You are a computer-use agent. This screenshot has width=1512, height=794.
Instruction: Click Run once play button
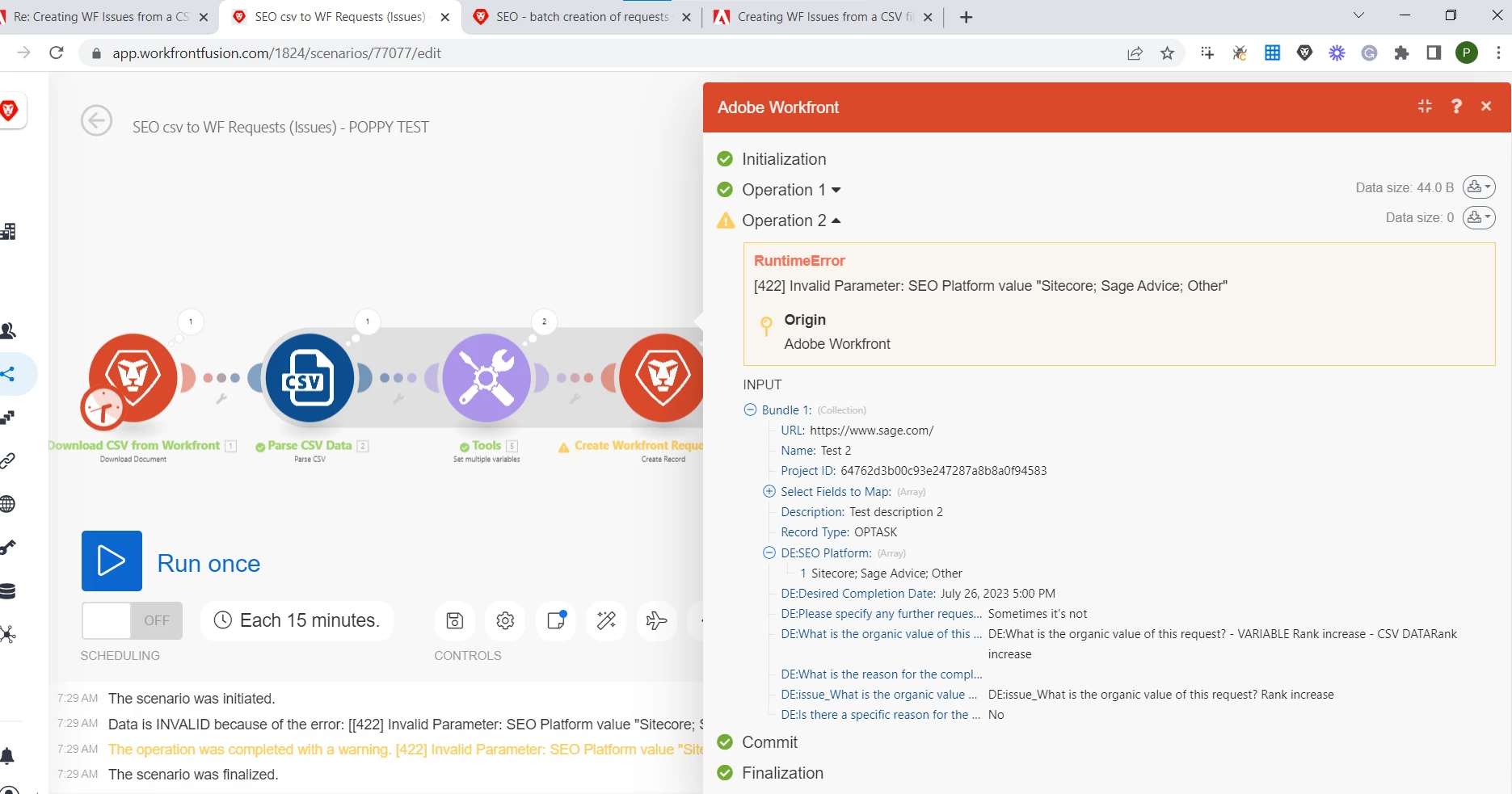pos(112,561)
